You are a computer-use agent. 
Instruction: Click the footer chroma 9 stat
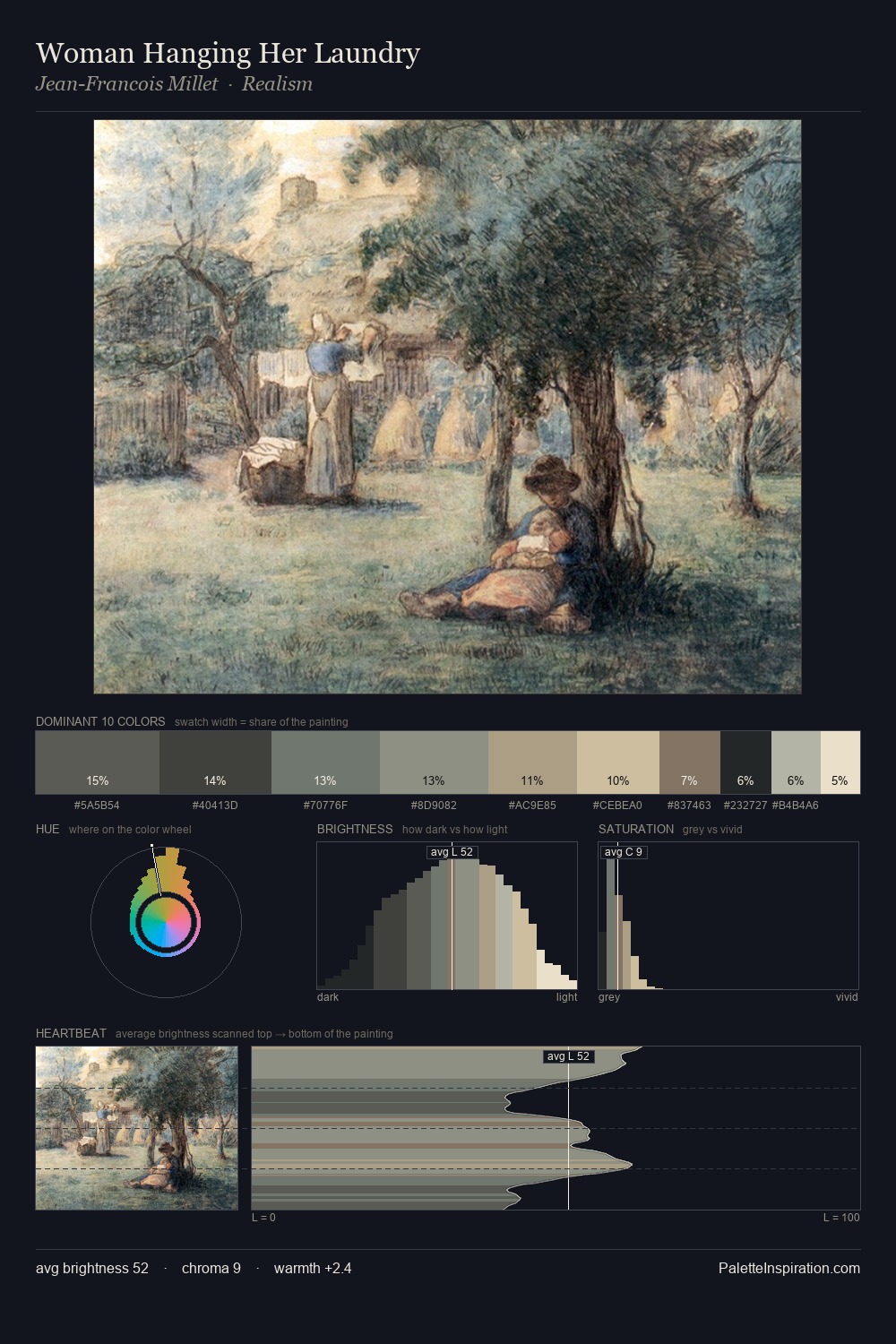[211, 1269]
